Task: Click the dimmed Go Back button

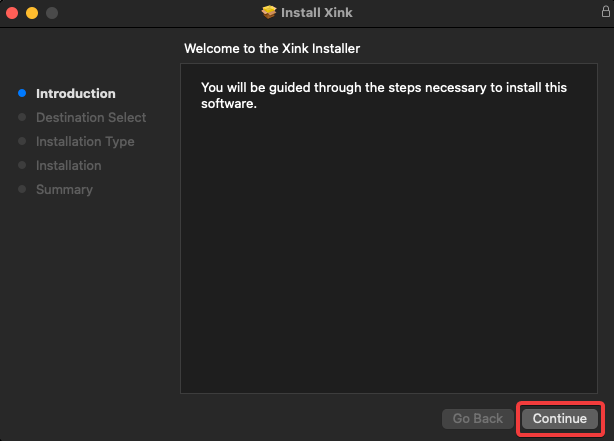Action: tap(477, 419)
